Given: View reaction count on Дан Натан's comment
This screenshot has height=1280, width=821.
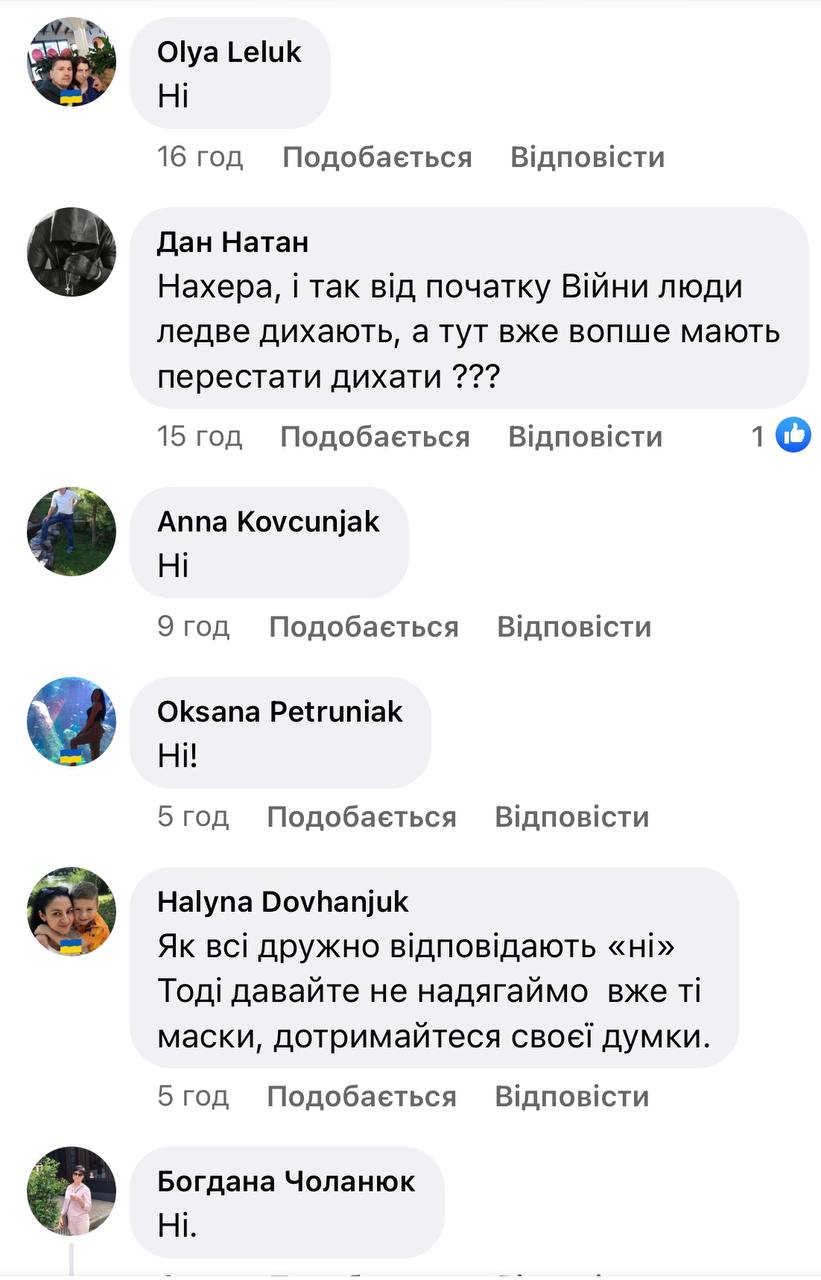Looking at the screenshot, I should click(758, 436).
